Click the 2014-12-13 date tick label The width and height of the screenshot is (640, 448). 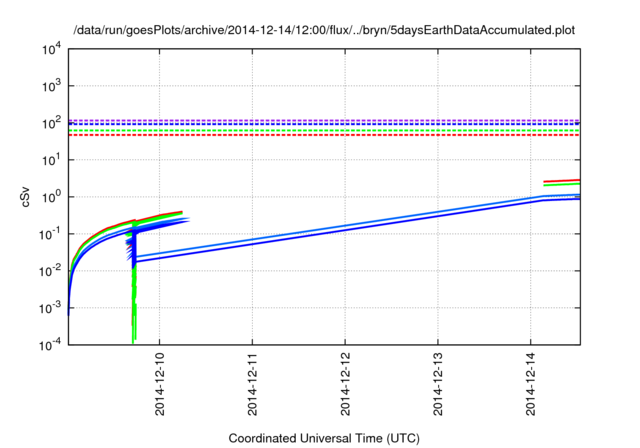[438, 384]
